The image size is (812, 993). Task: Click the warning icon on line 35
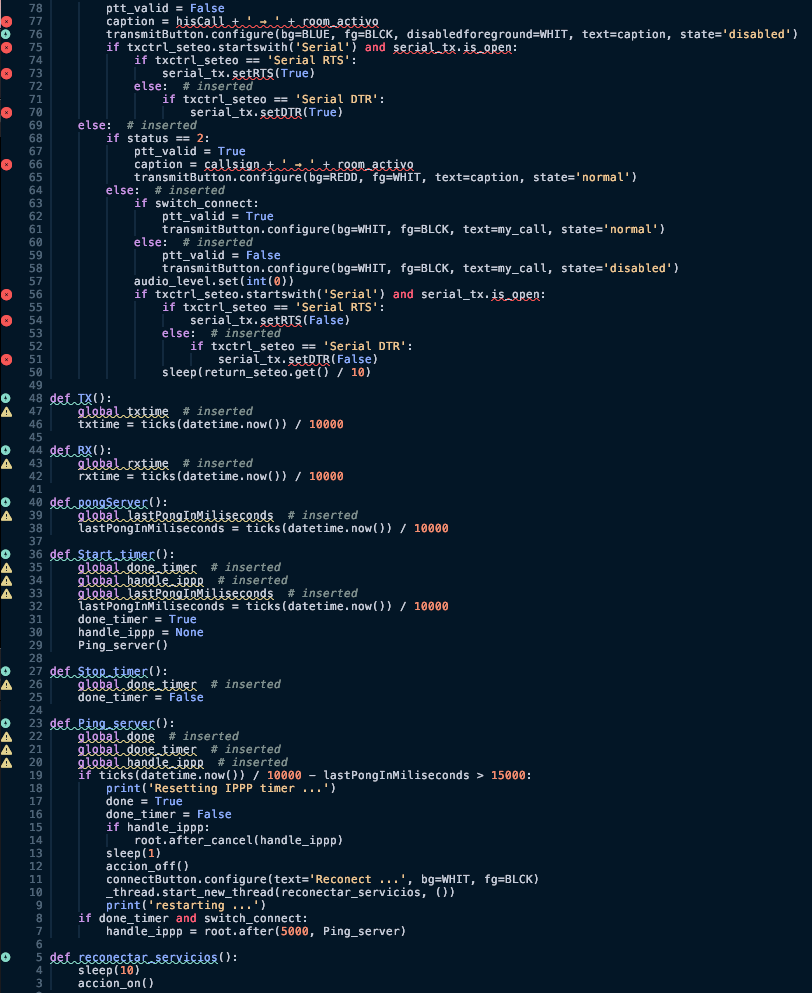point(6,567)
